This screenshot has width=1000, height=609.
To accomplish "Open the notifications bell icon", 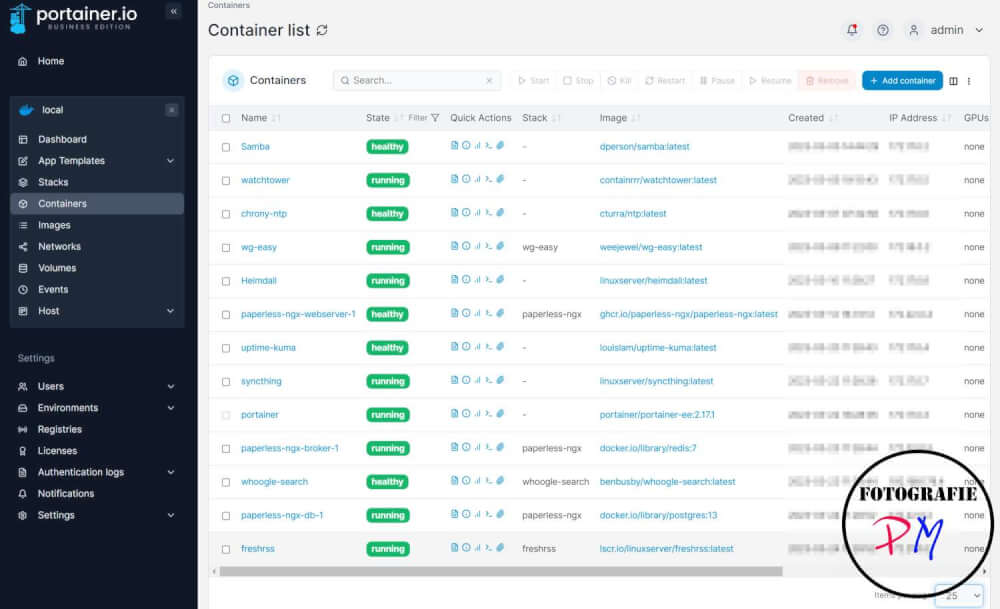I will (x=852, y=30).
